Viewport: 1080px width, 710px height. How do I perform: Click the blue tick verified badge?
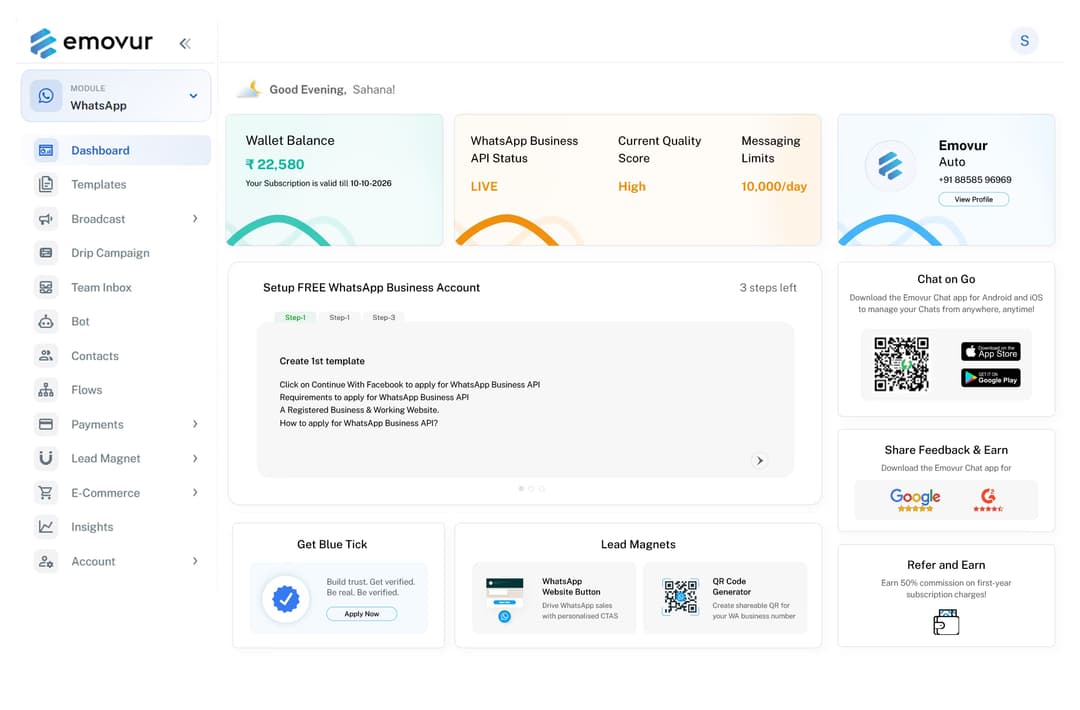tap(286, 598)
